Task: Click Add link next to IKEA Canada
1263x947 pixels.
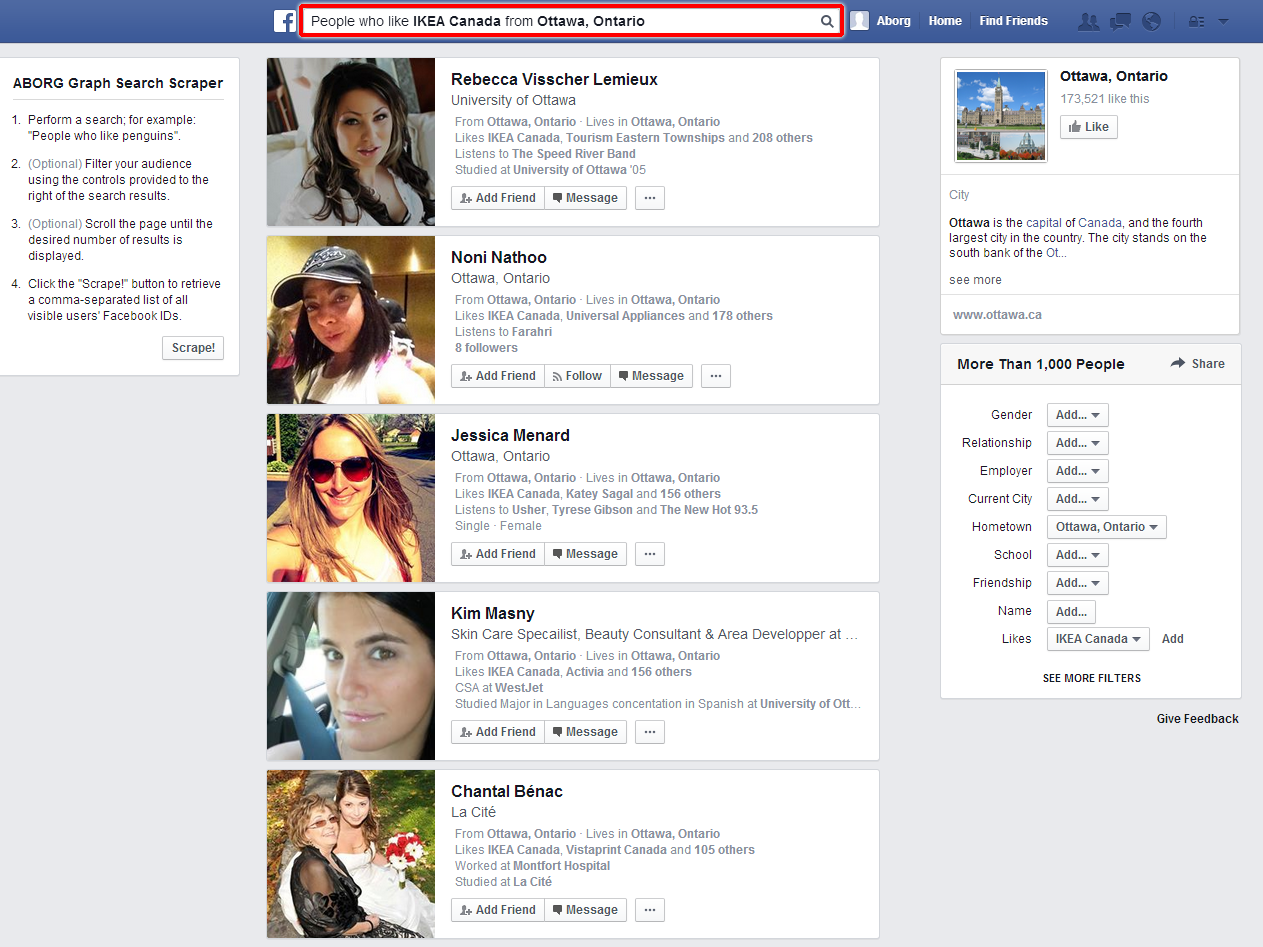Action: pyautogui.click(x=1173, y=639)
